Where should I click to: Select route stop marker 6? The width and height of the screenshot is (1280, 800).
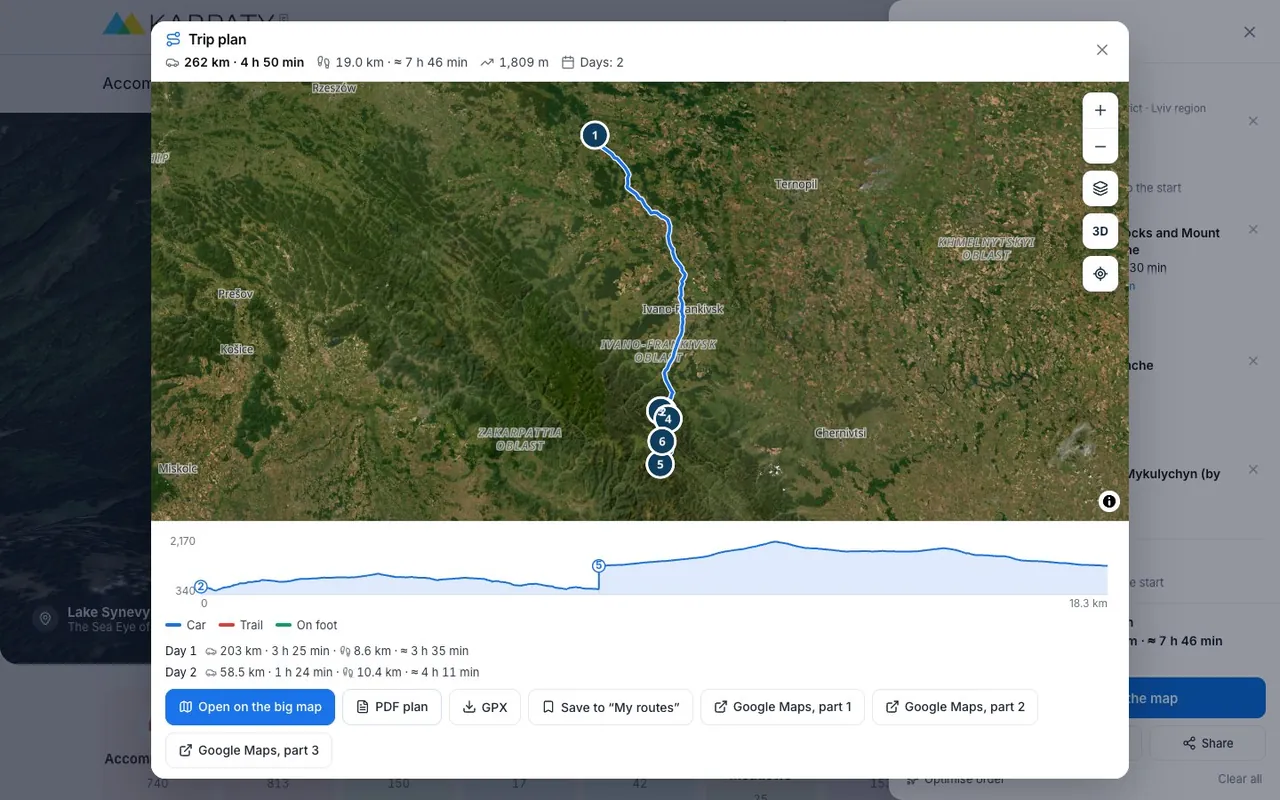point(661,441)
